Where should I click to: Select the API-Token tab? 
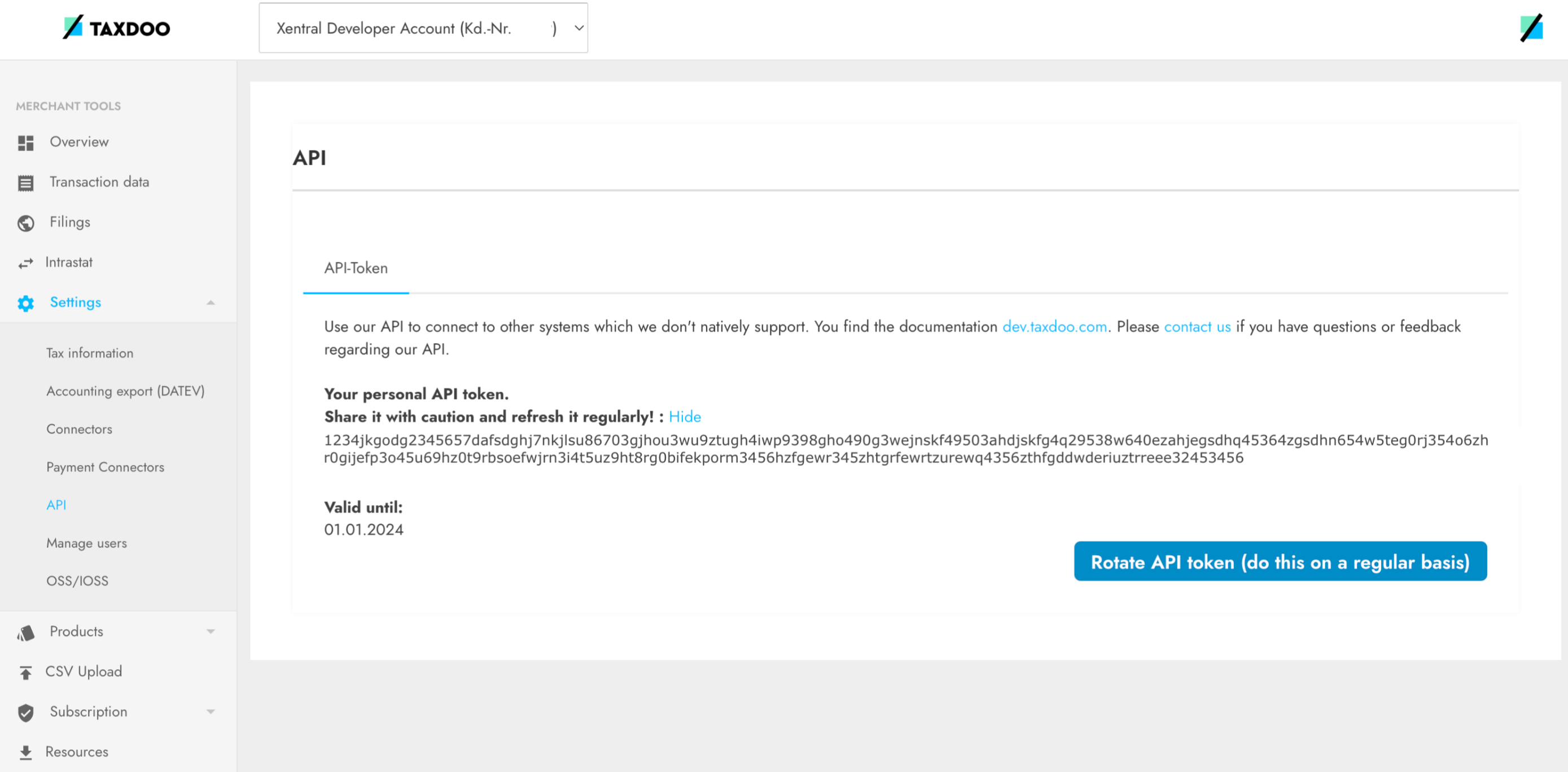pos(356,268)
